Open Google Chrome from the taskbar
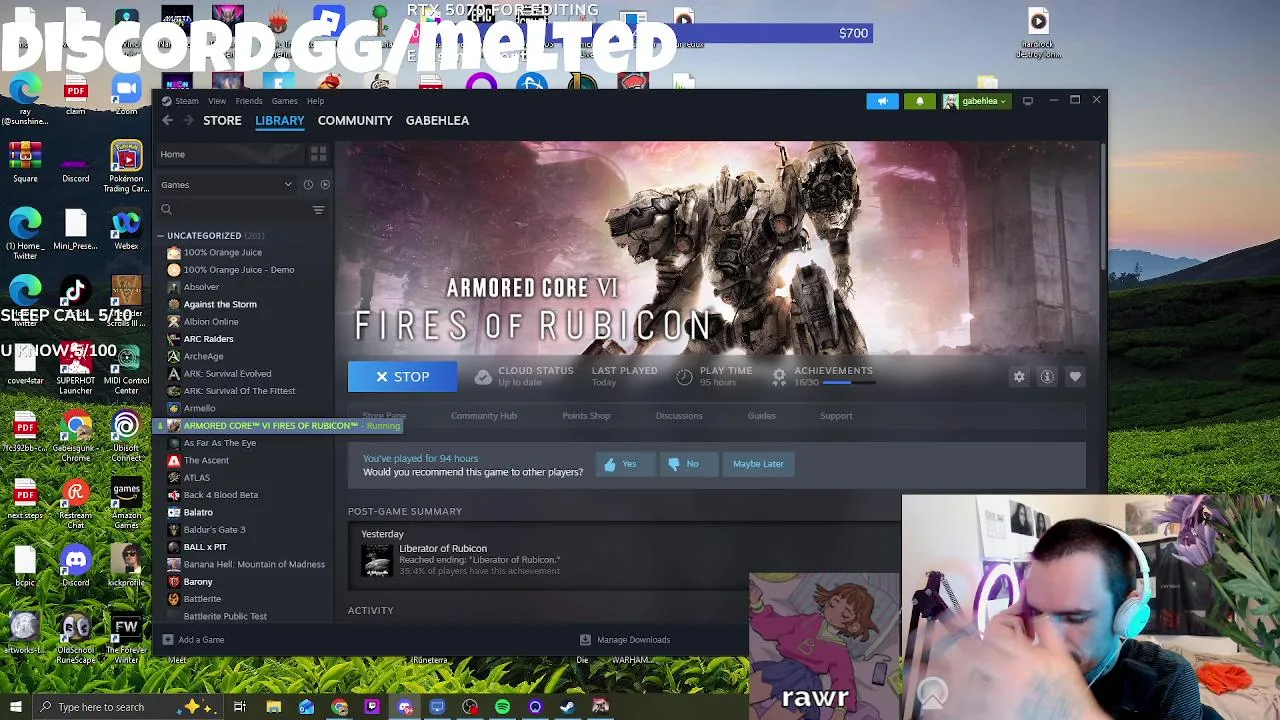The height and width of the screenshot is (720, 1280). [x=339, y=707]
